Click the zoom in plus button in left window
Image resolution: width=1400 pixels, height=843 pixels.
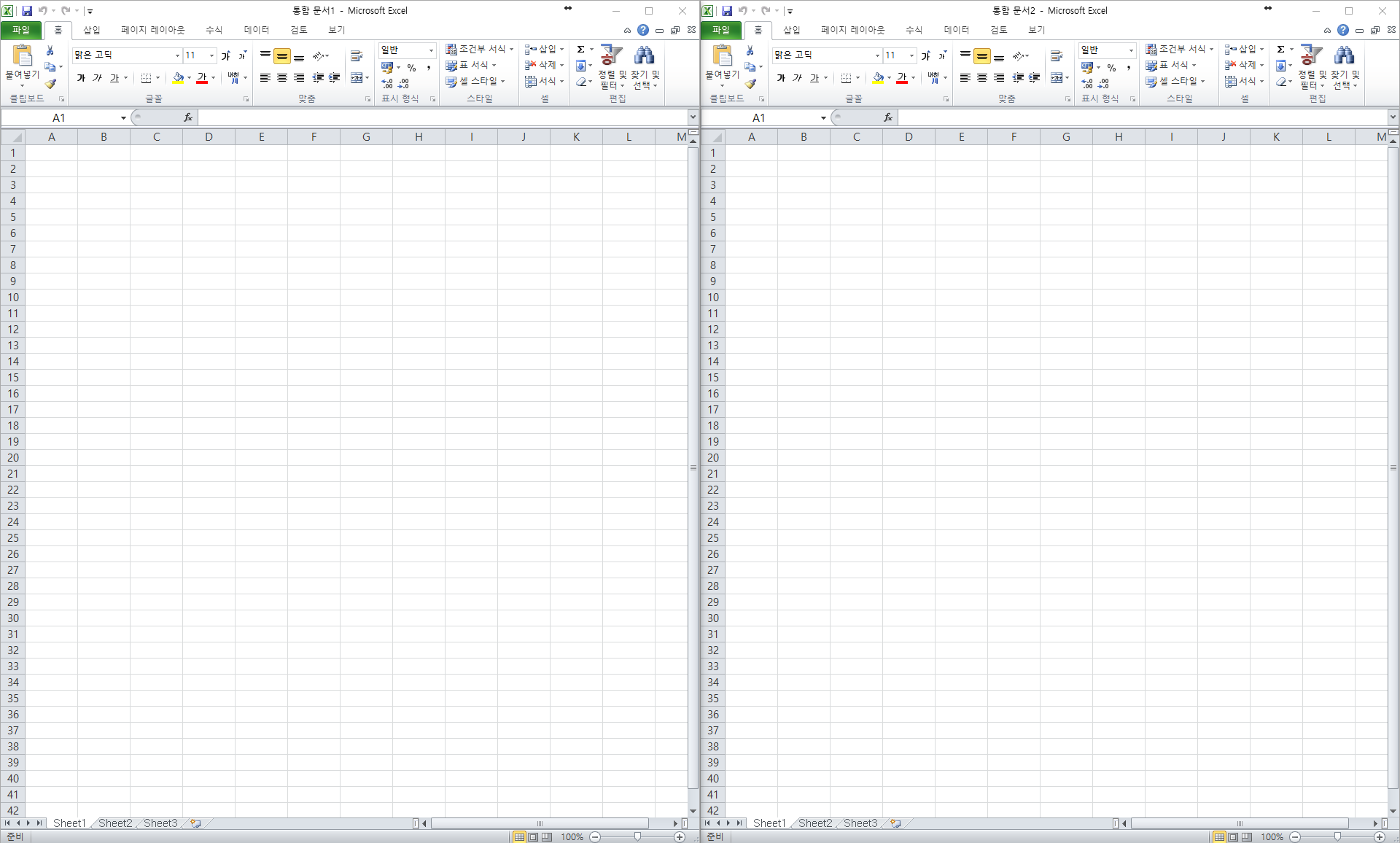[x=680, y=836]
